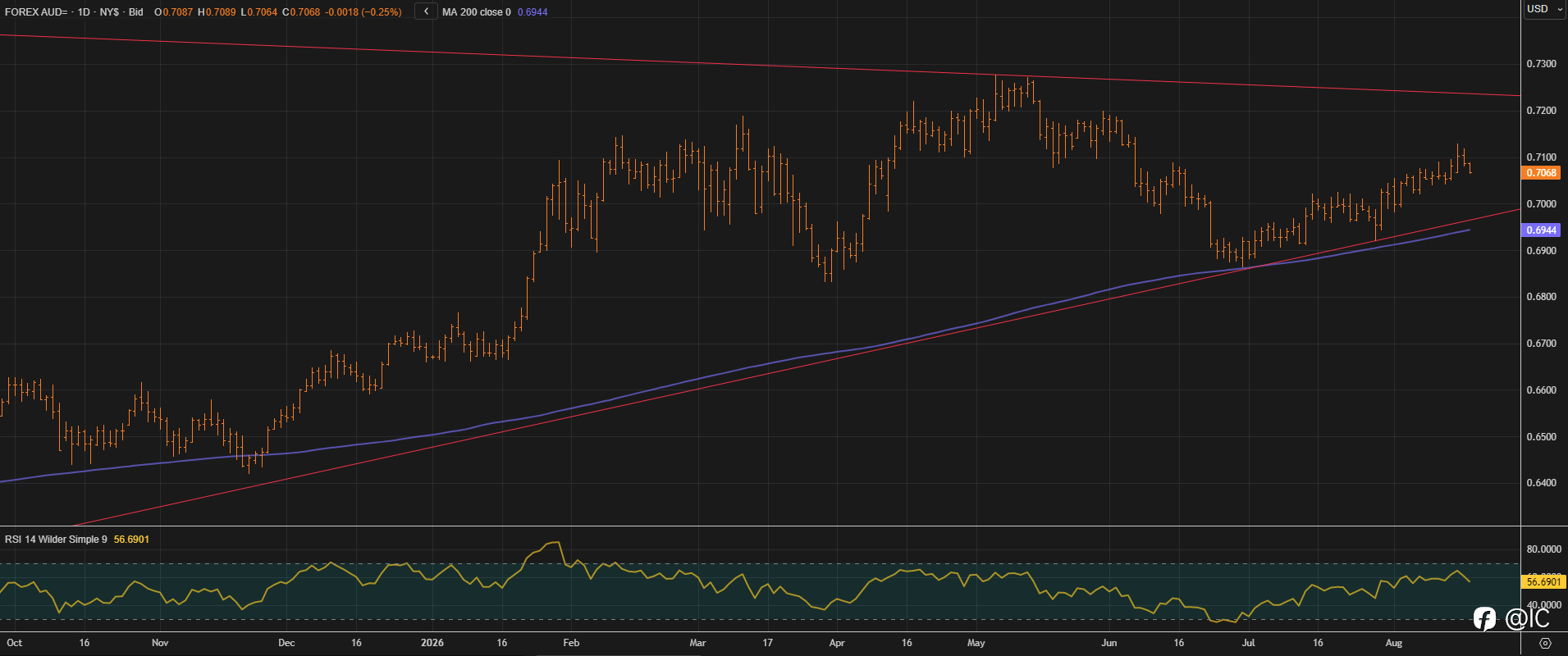Image resolution: width=1568 pixels, height=656 pixels.
Task: Click the 'May' time axis label
Action: pyautogui.click(x=976, y=643)
